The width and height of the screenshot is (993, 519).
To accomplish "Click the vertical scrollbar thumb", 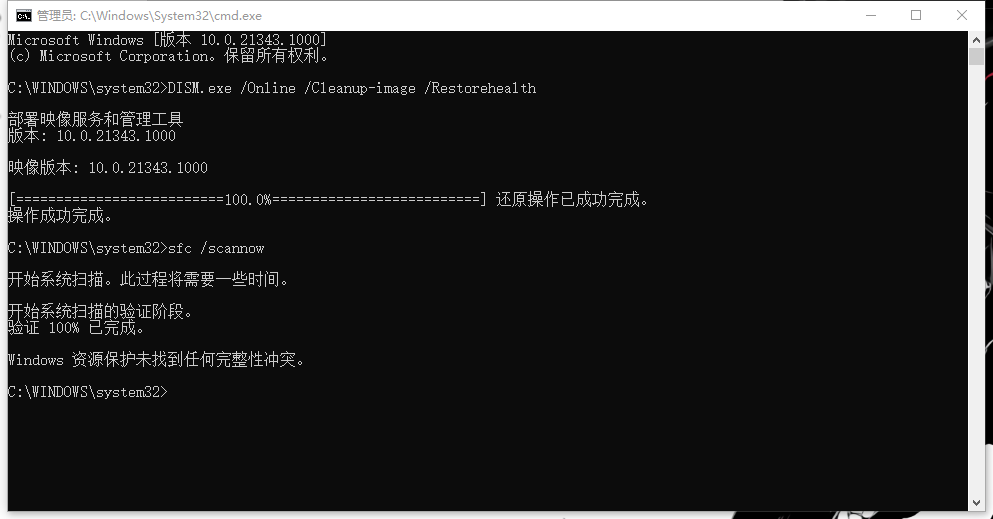I will pos(976,56).
